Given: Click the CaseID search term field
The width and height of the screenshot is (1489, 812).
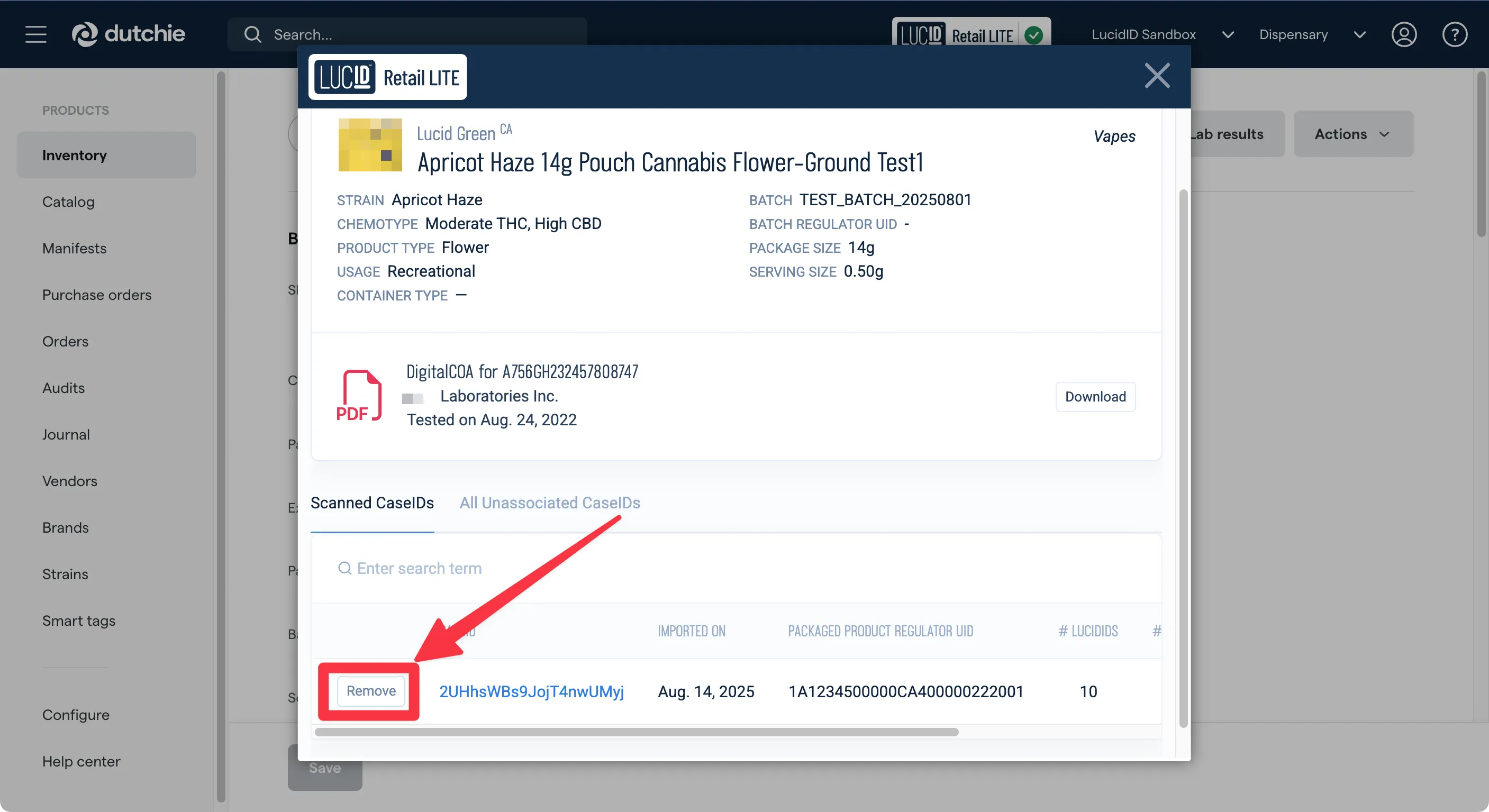Looking at the screenshot, I should (x=419, y=569).
